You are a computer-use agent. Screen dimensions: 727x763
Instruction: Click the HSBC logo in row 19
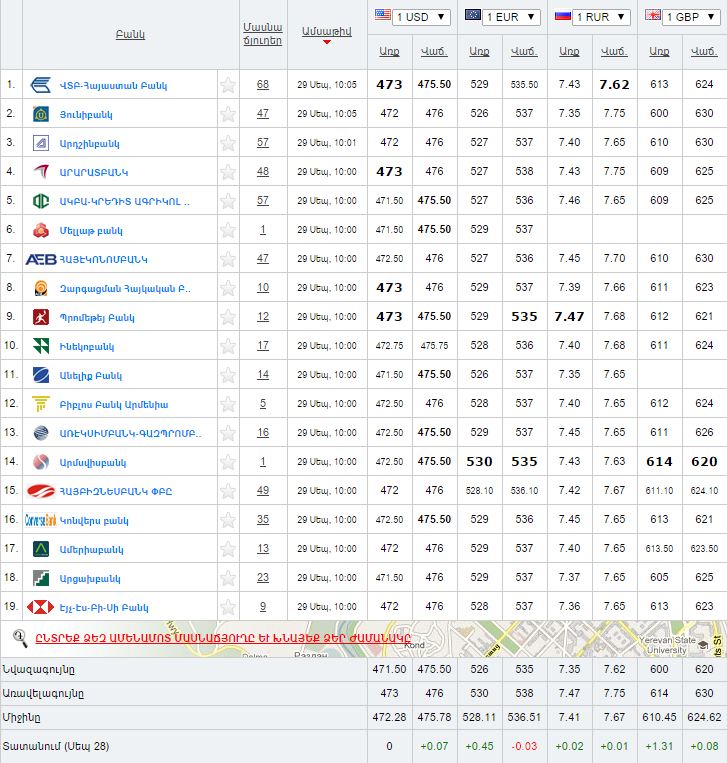coord(41,607)
